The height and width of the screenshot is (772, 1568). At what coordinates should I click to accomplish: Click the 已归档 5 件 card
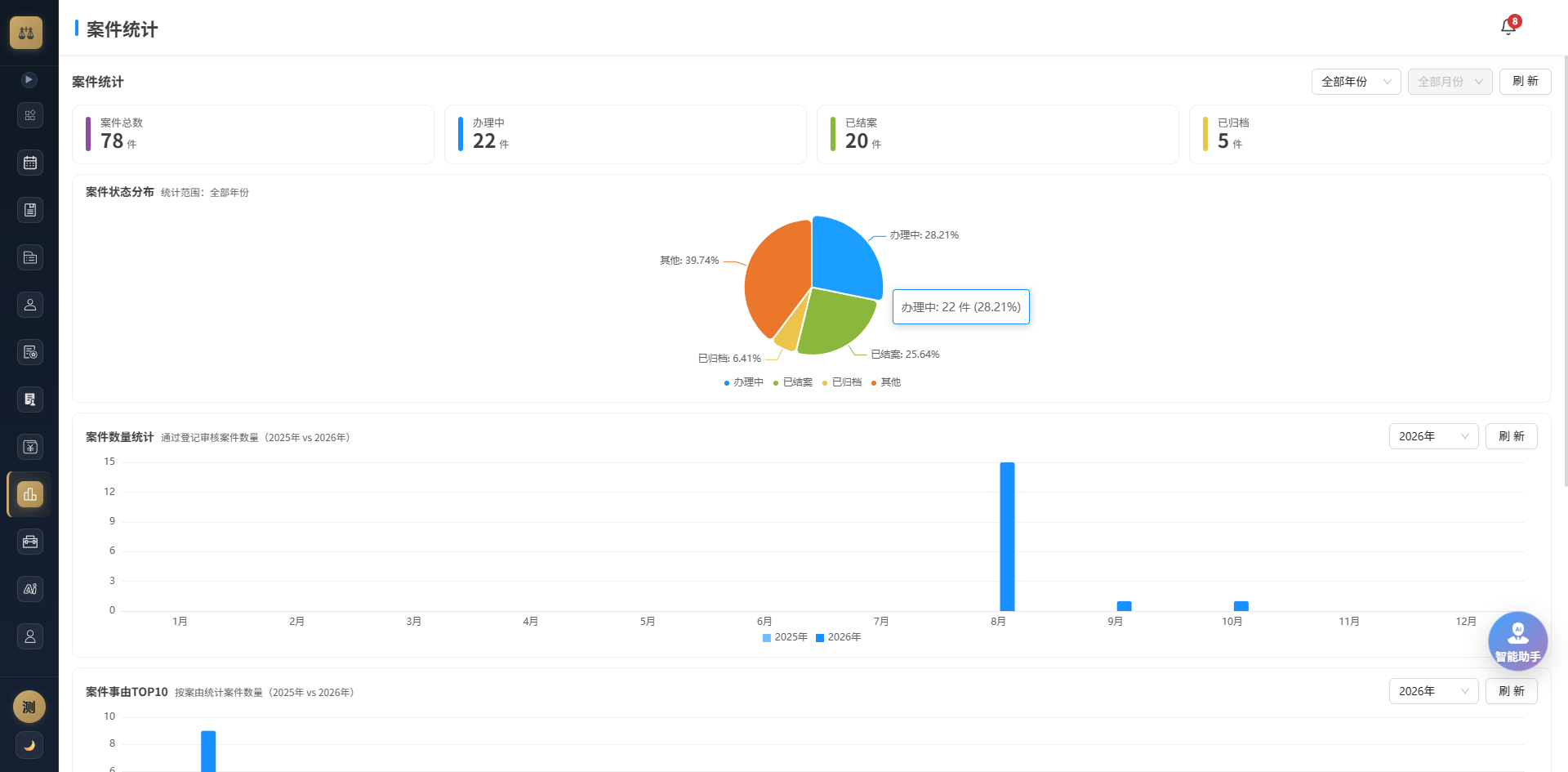point(1370,134)
